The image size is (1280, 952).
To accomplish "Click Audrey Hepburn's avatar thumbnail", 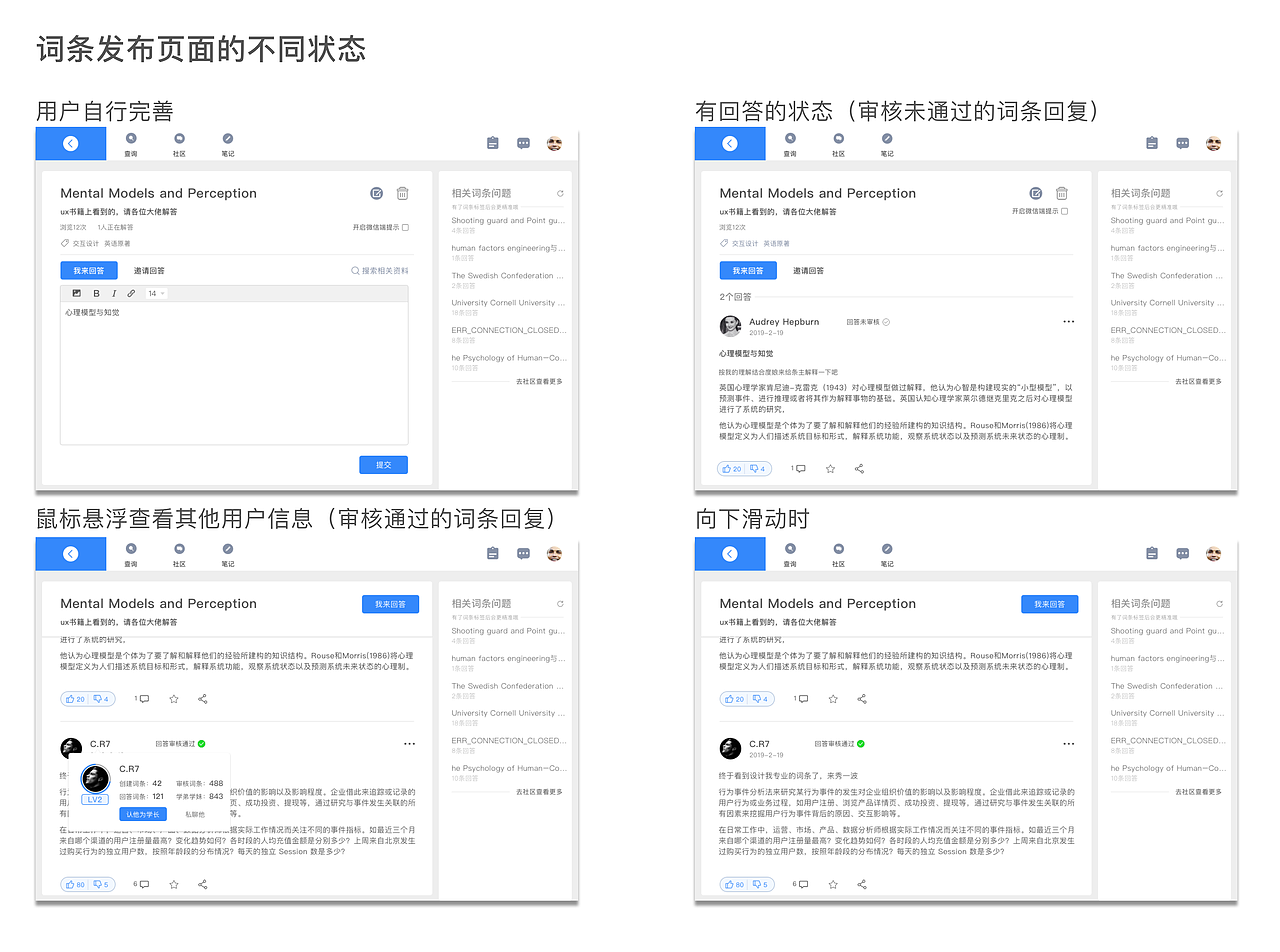I will point(730,324).
